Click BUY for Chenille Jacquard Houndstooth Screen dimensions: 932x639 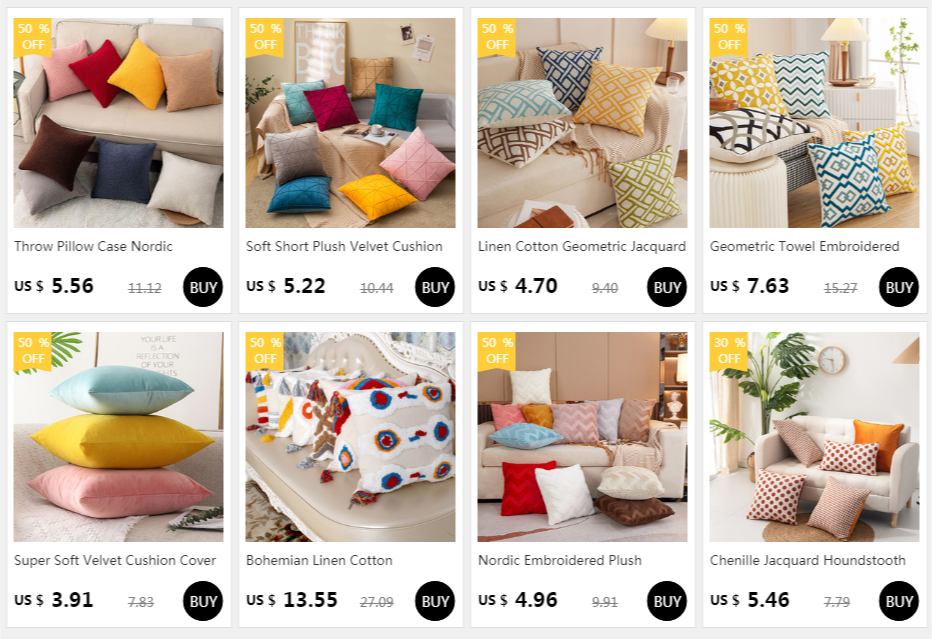click(x=899, y=601)
